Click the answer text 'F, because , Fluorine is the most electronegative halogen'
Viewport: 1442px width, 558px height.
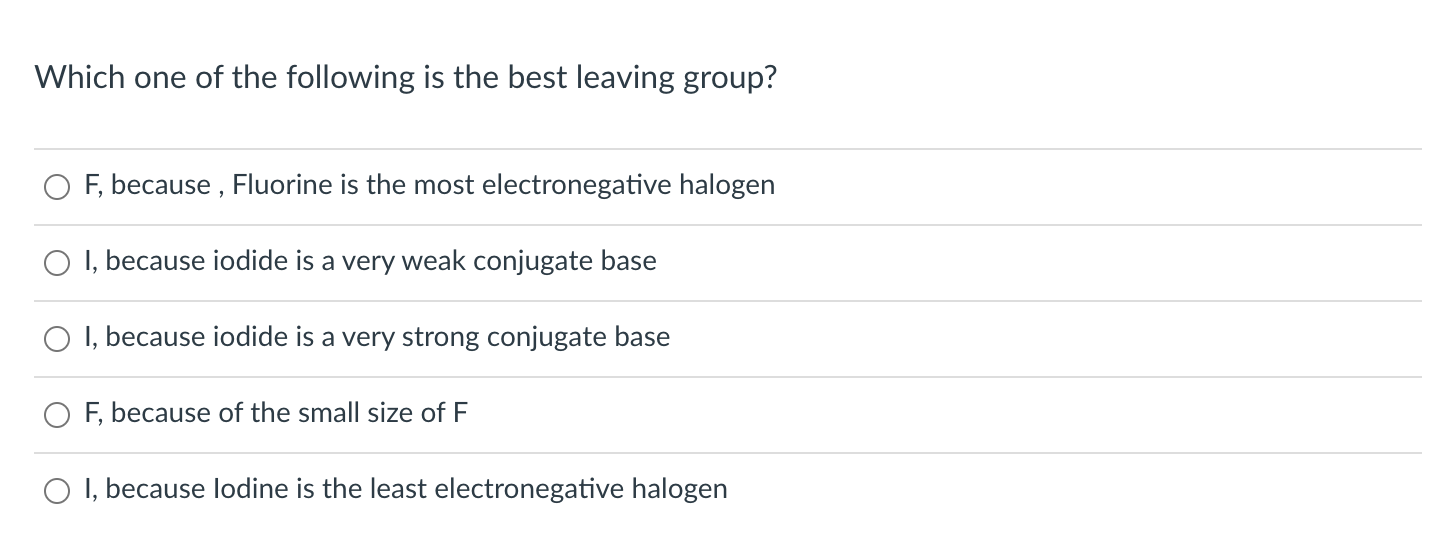point(430,186)
